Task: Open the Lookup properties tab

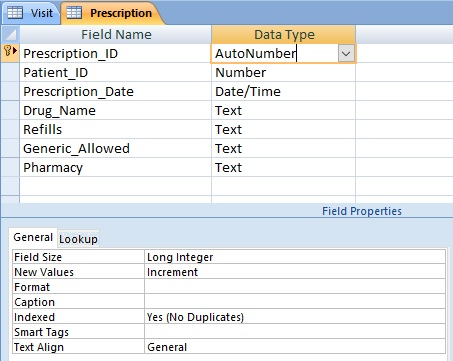Action: 78,239
